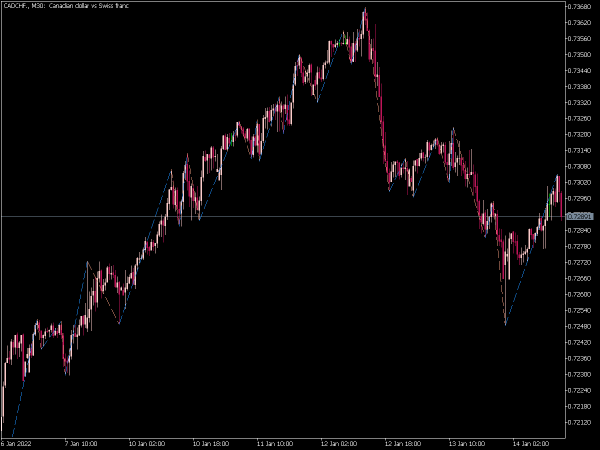The height and width of the screenshot is (450, 600).
Task: Click the 0.72120 price axis label
Action: (580, 422)
